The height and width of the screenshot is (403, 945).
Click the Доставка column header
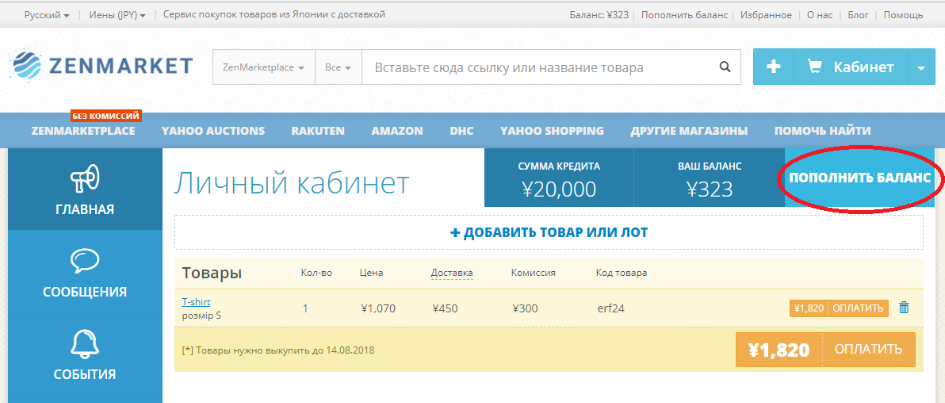tap(451, 273)
